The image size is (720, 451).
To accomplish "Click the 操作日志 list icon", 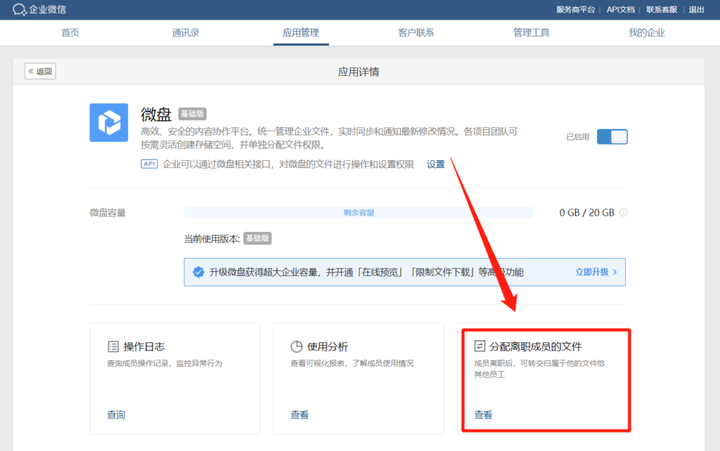I will (x=113, y=346).
